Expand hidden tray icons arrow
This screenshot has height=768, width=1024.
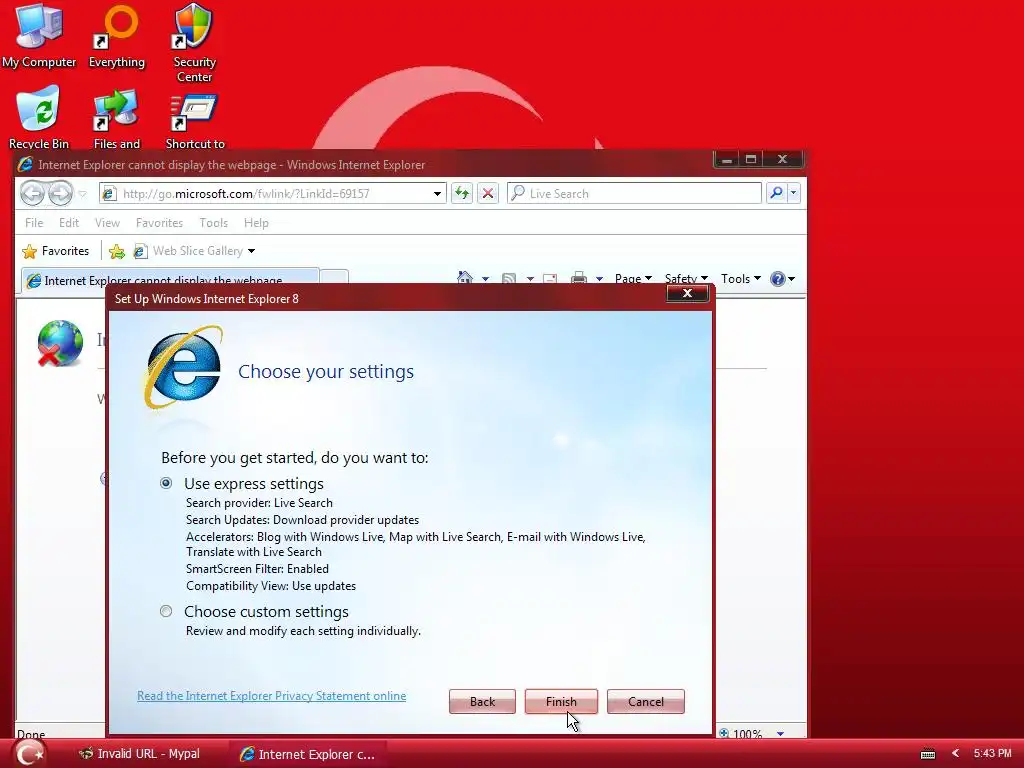(x=955, y=754)
